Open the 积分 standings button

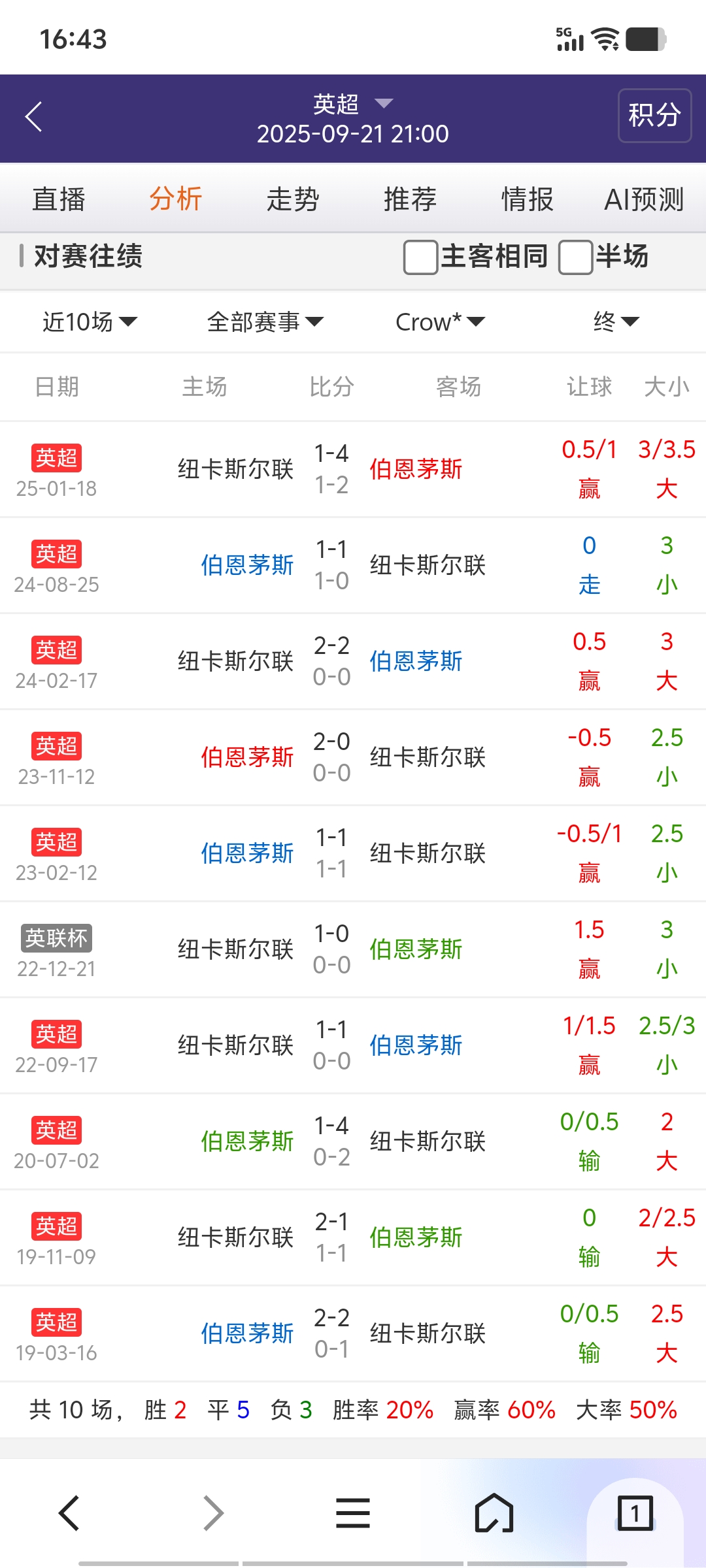point(654,116)
